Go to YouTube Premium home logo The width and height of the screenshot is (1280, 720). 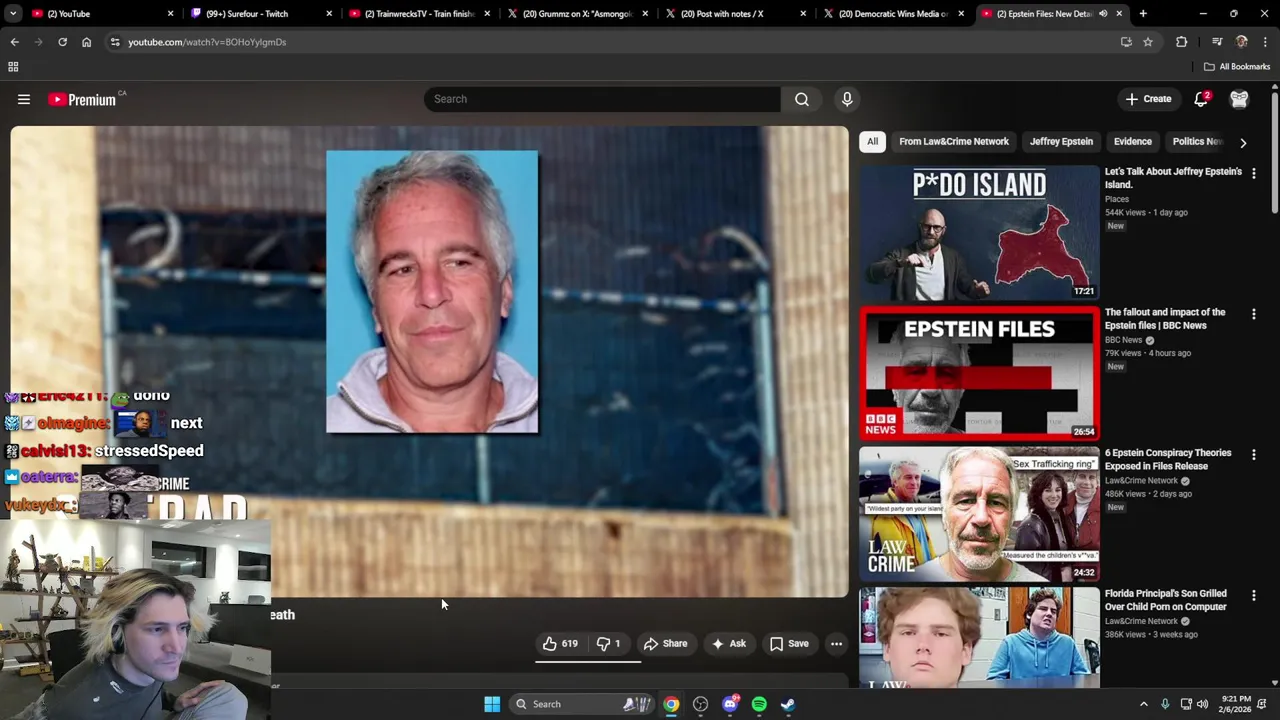82,99
